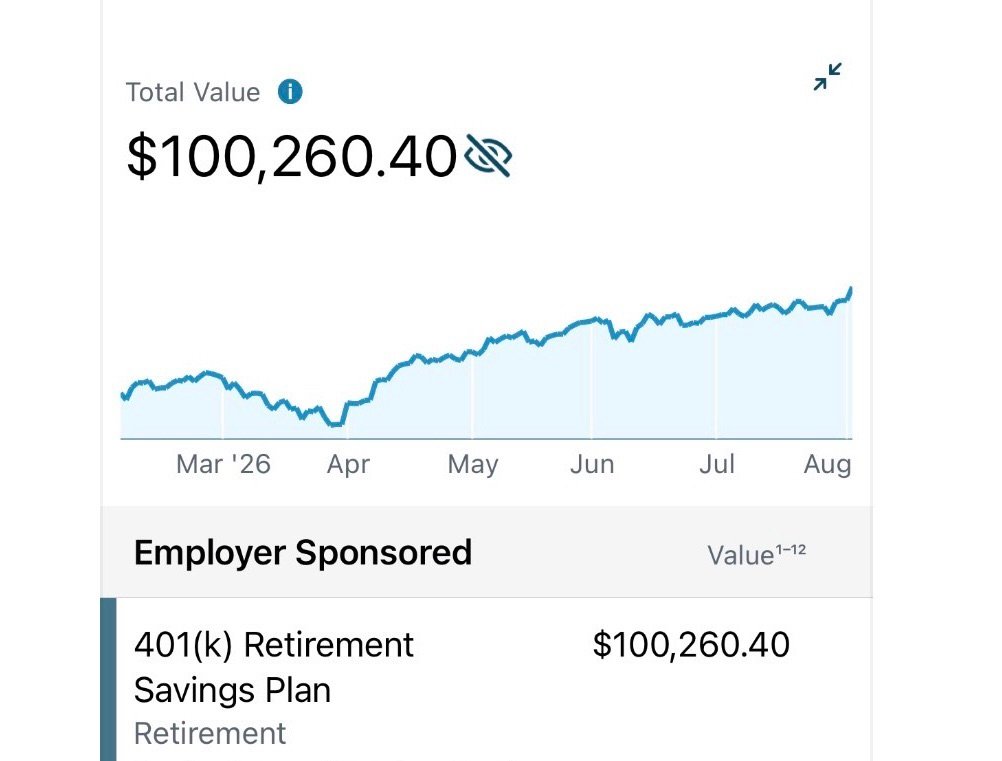Viewport: 1002px width, 761px height.
Task: Click the Total Value label
Action: click(x=193, y=92)
